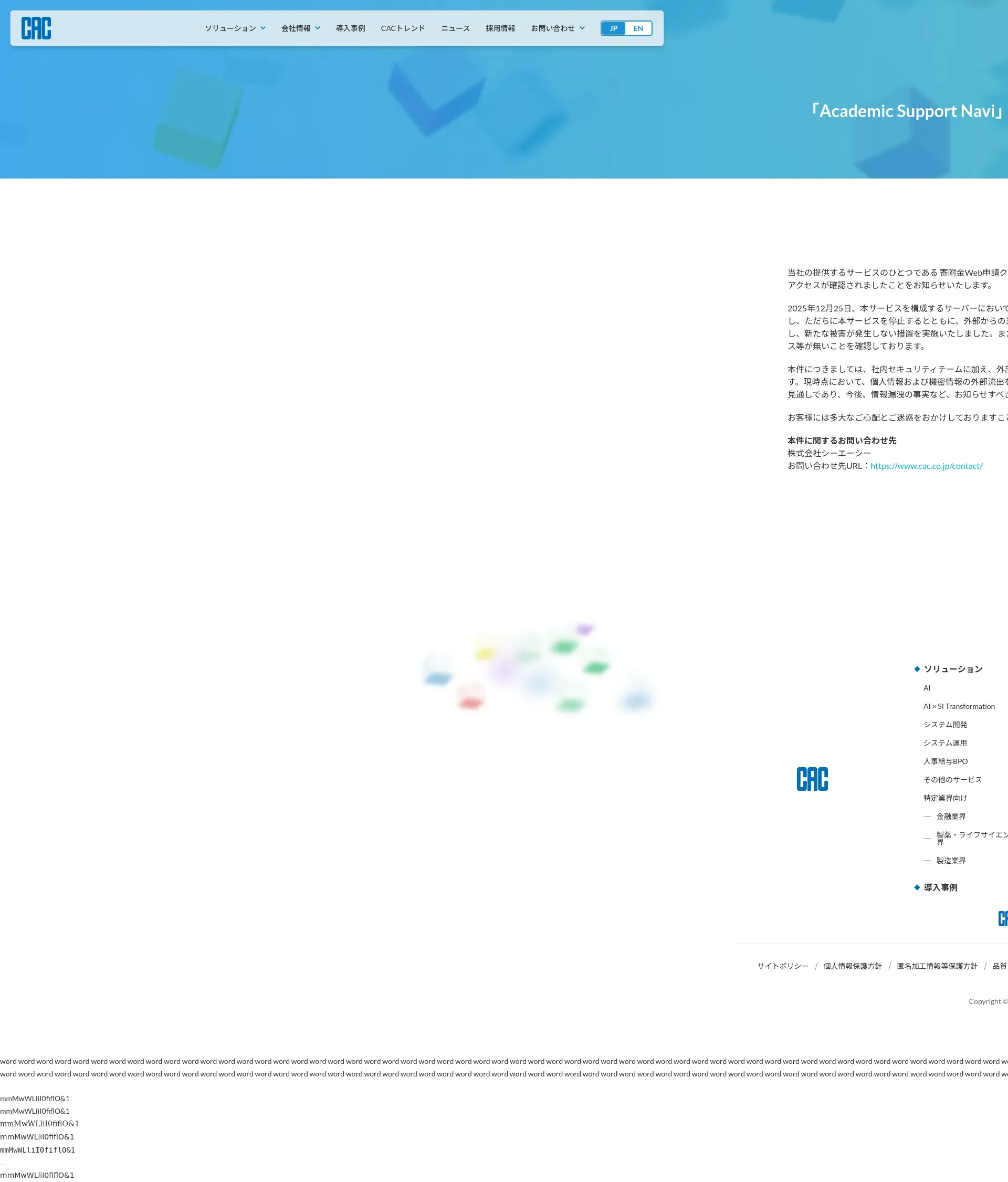This screenshot has height=1182, width=1008.
Task: Open the cac.co.jp/contact URL link
Action: 926,465
